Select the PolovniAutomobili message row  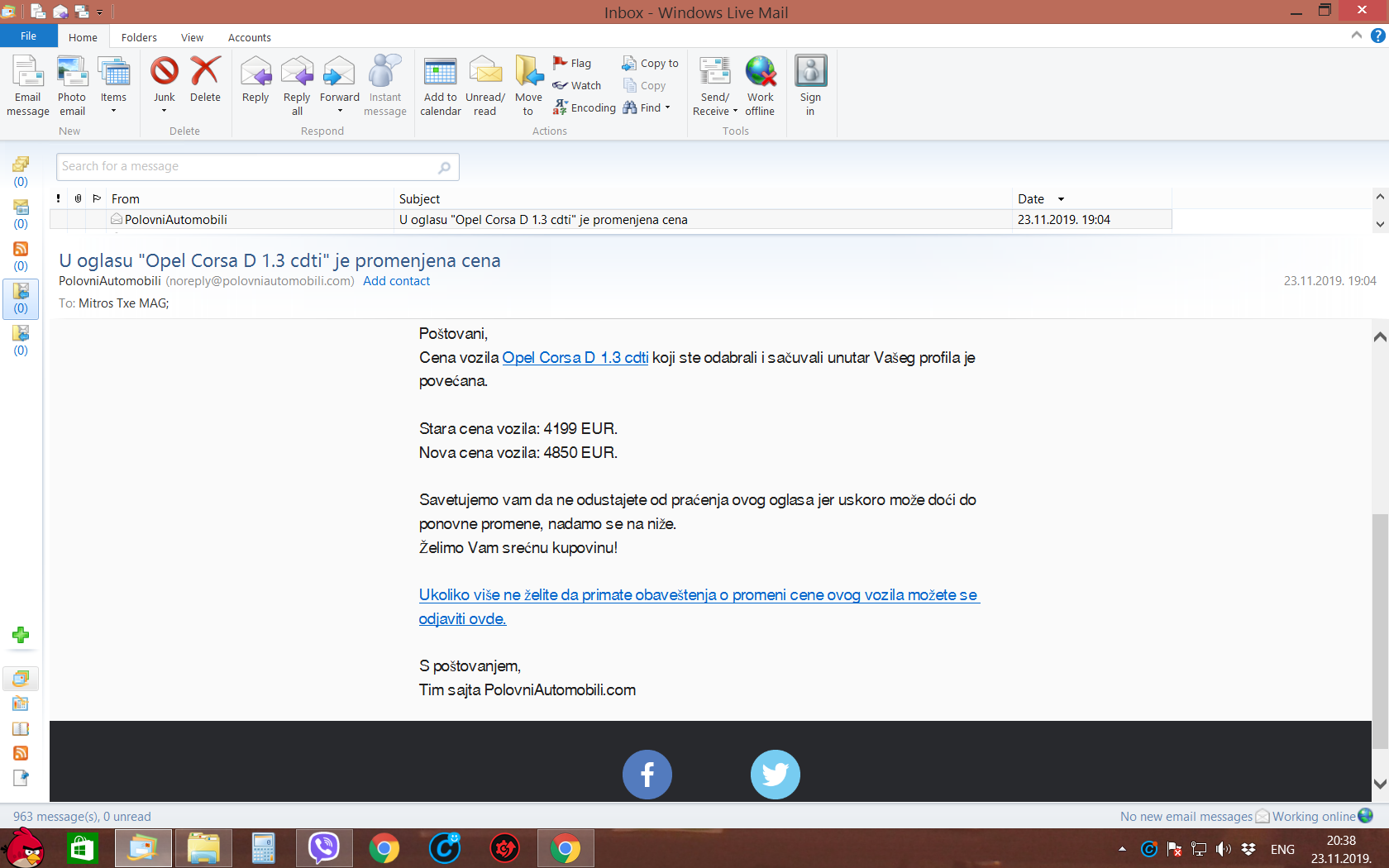coord(611,219)
